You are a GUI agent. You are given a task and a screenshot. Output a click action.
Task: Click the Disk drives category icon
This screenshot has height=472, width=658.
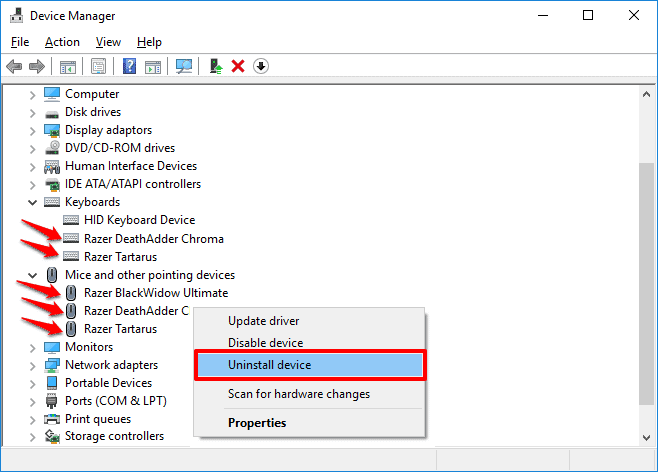click(x=52, y=113)
